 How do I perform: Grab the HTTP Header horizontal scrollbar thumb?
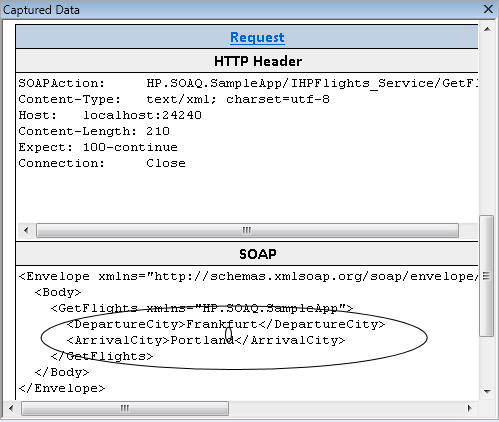[x=247, y=230]
